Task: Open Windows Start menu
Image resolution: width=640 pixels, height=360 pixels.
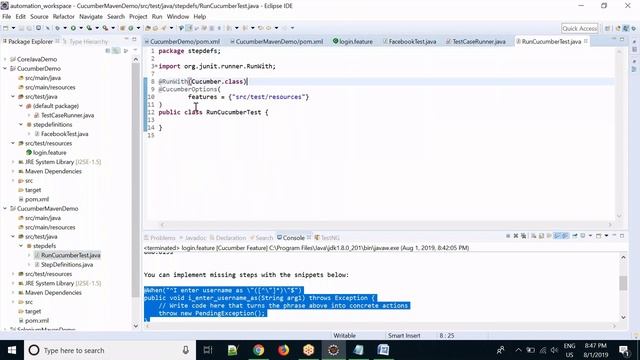Action: [12, 350]
